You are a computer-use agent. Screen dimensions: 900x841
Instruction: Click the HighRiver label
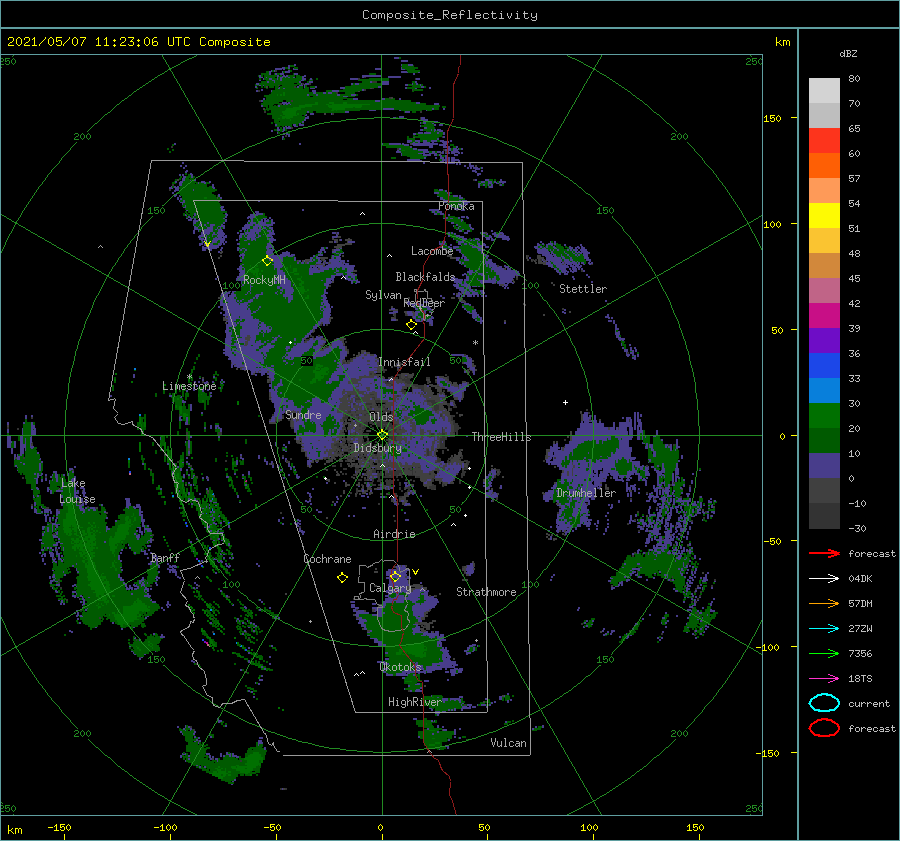coord(414,702)
